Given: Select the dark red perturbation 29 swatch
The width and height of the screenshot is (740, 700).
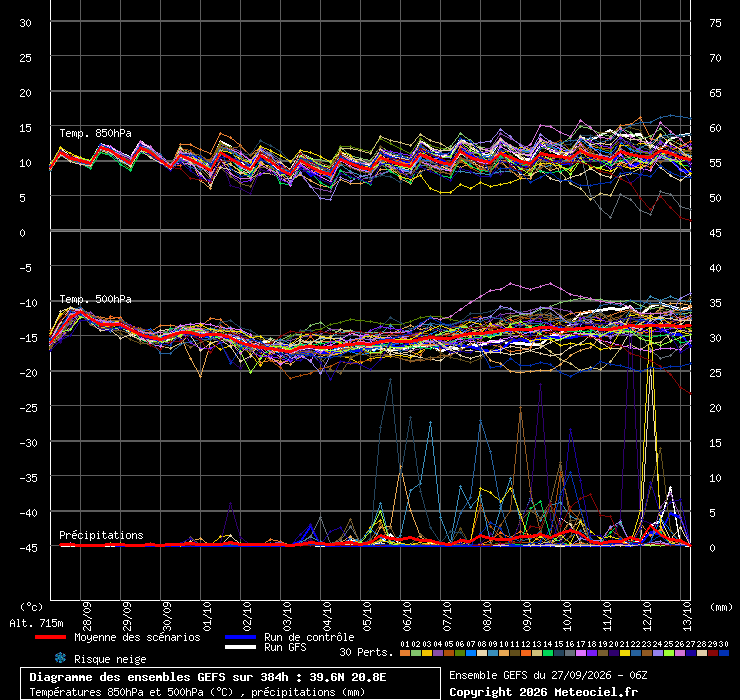Looking at the screenshot, I should tap(713, 653).
